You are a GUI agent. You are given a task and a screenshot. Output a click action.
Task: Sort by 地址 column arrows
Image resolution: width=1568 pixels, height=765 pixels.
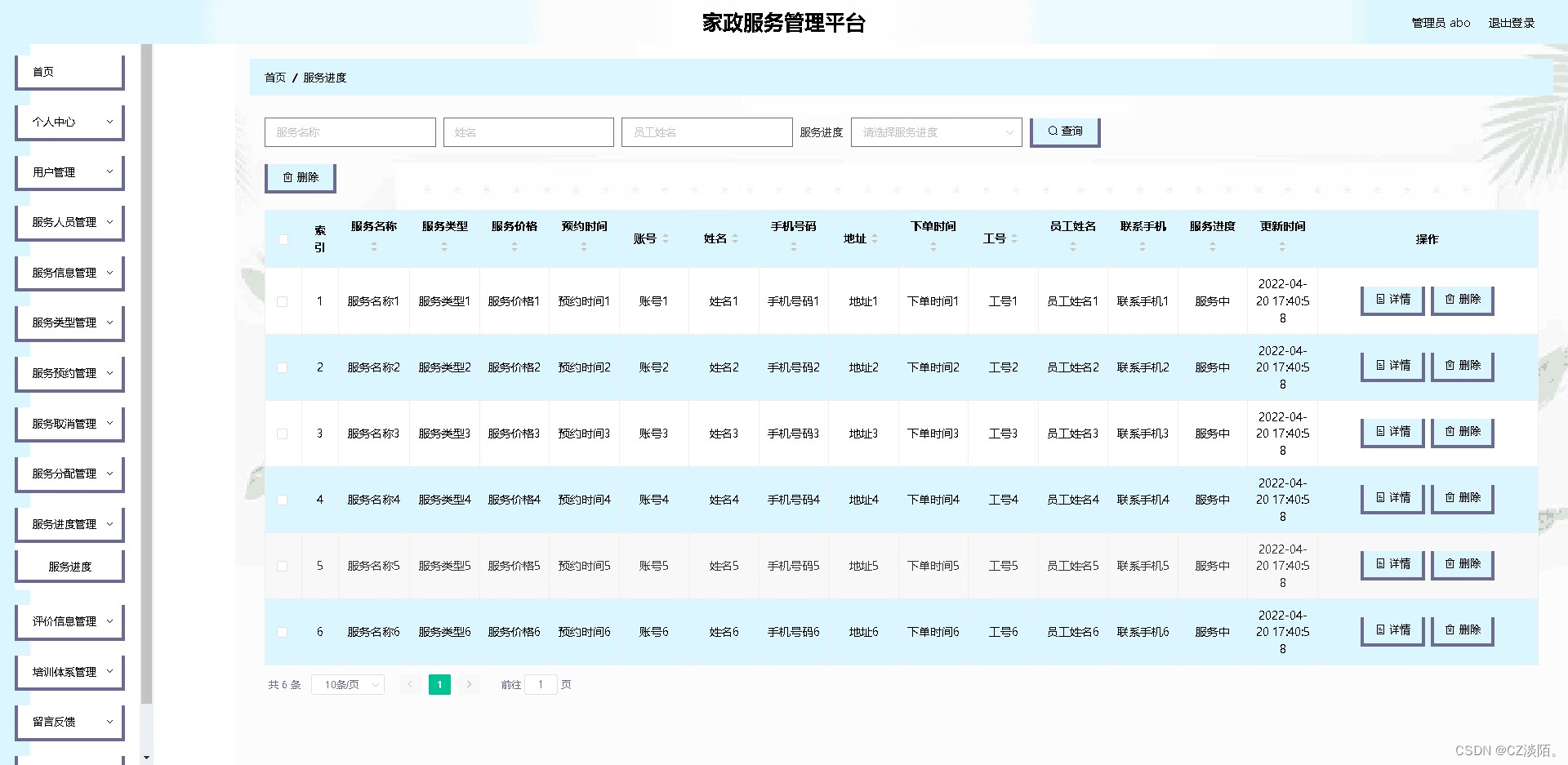(x=875, y=238)
